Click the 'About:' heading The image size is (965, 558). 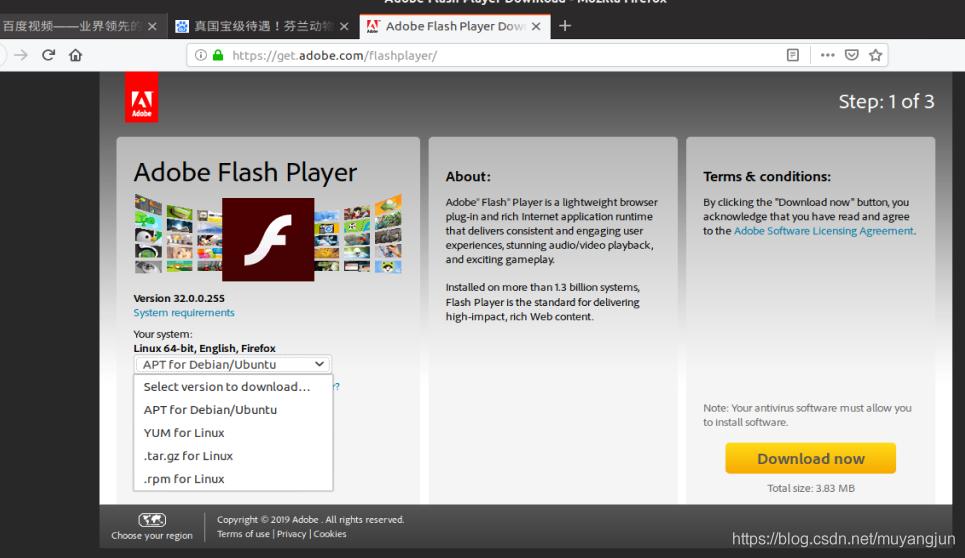(468, 177)
